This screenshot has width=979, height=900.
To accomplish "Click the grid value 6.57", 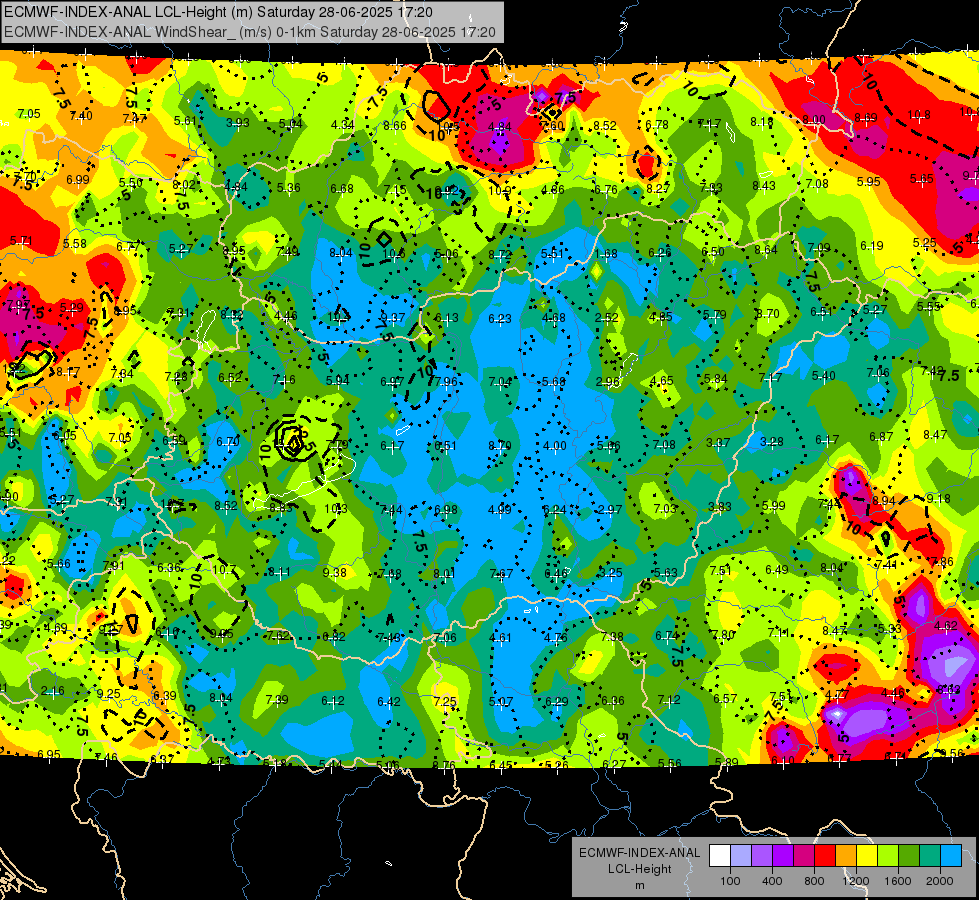I will 725,698.
